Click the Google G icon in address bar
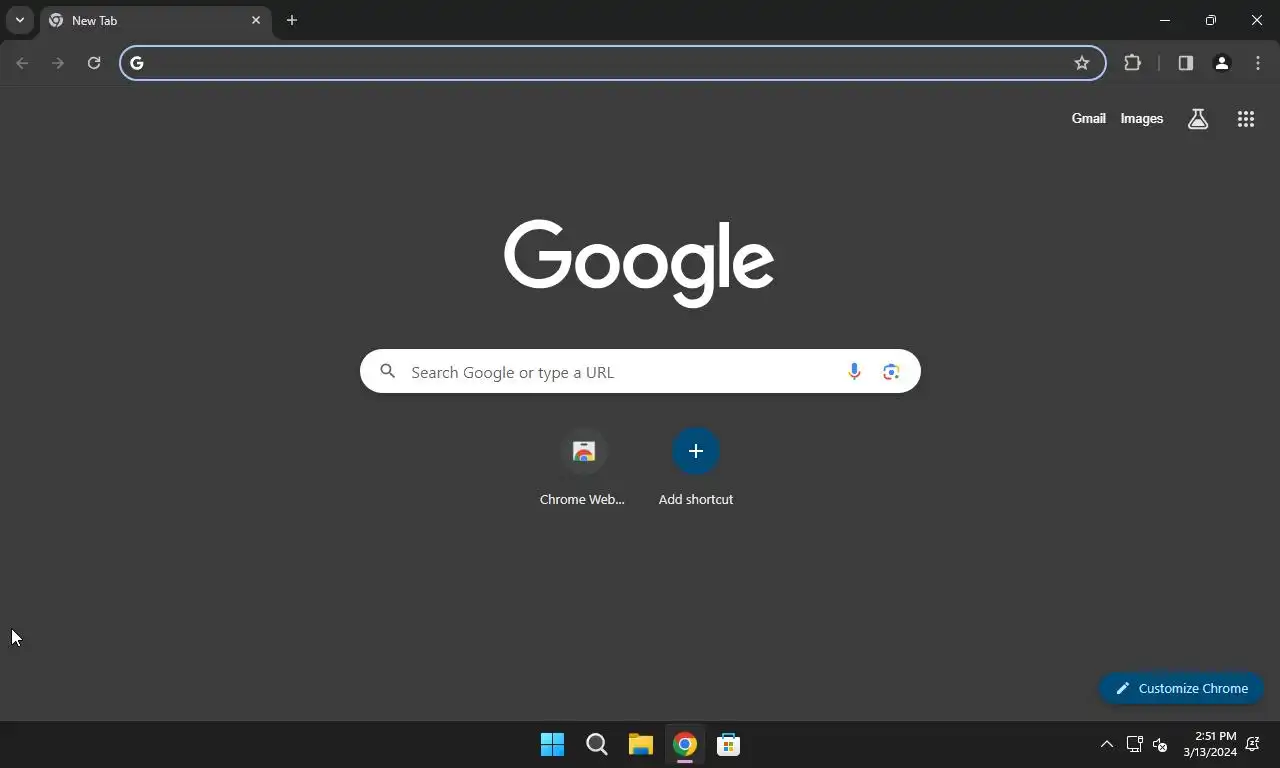Image resolution: width=1280 pixels, height=768 pixels. coord(137,63)
